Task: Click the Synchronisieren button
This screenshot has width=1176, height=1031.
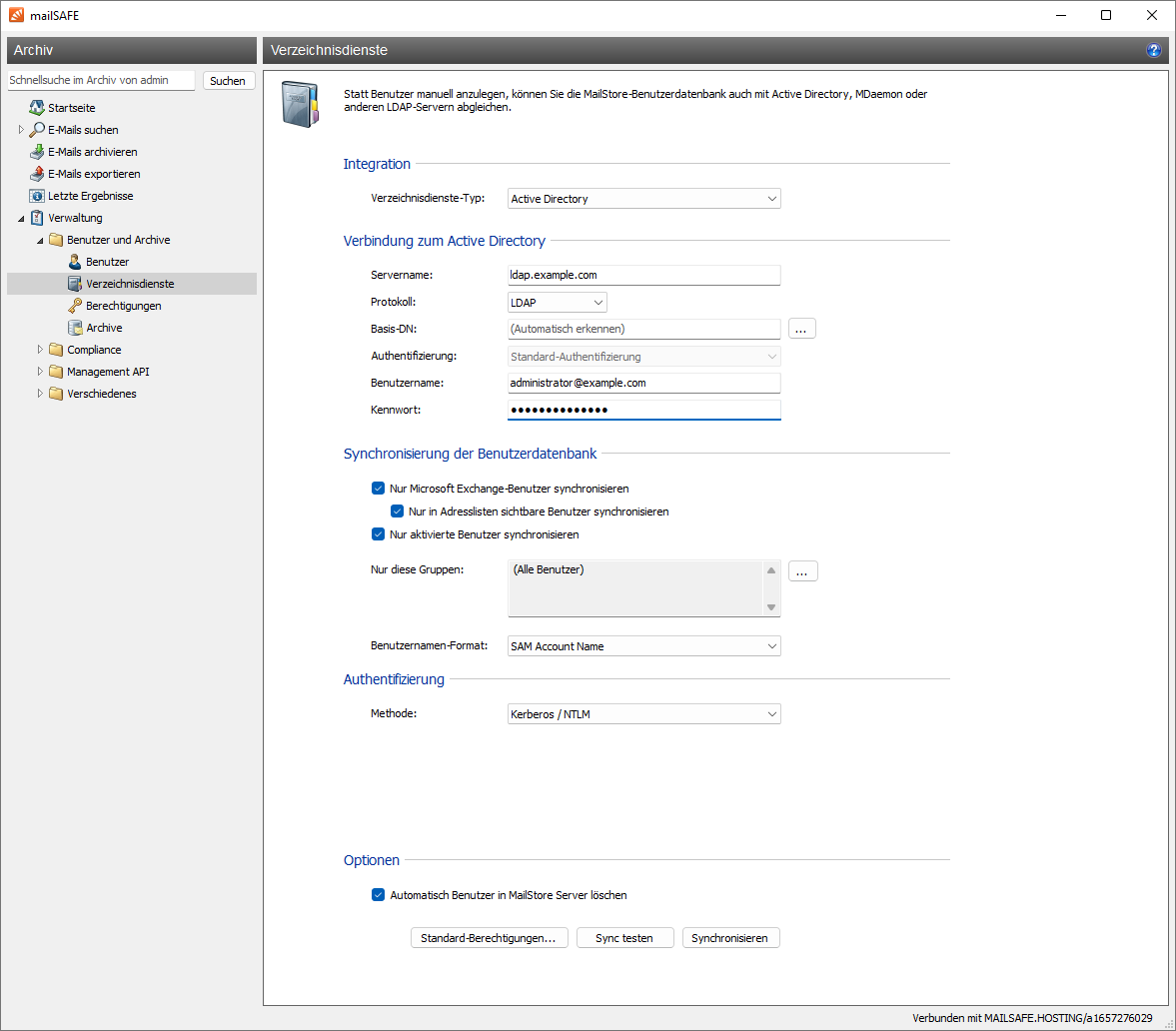Action: pos(729,938)
